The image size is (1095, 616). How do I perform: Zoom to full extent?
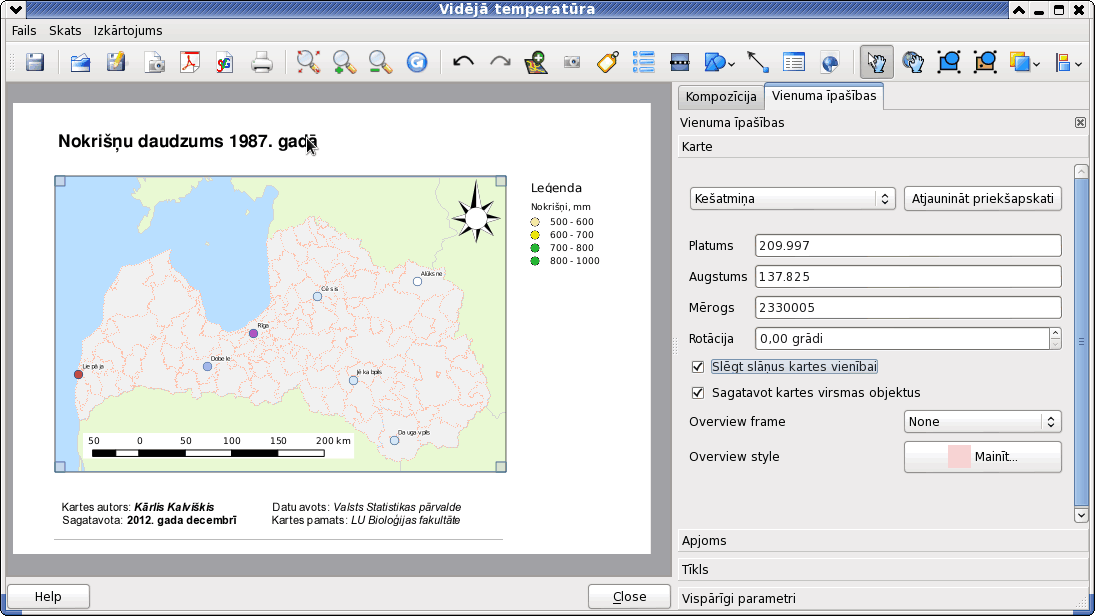click(x=308, y=62)
